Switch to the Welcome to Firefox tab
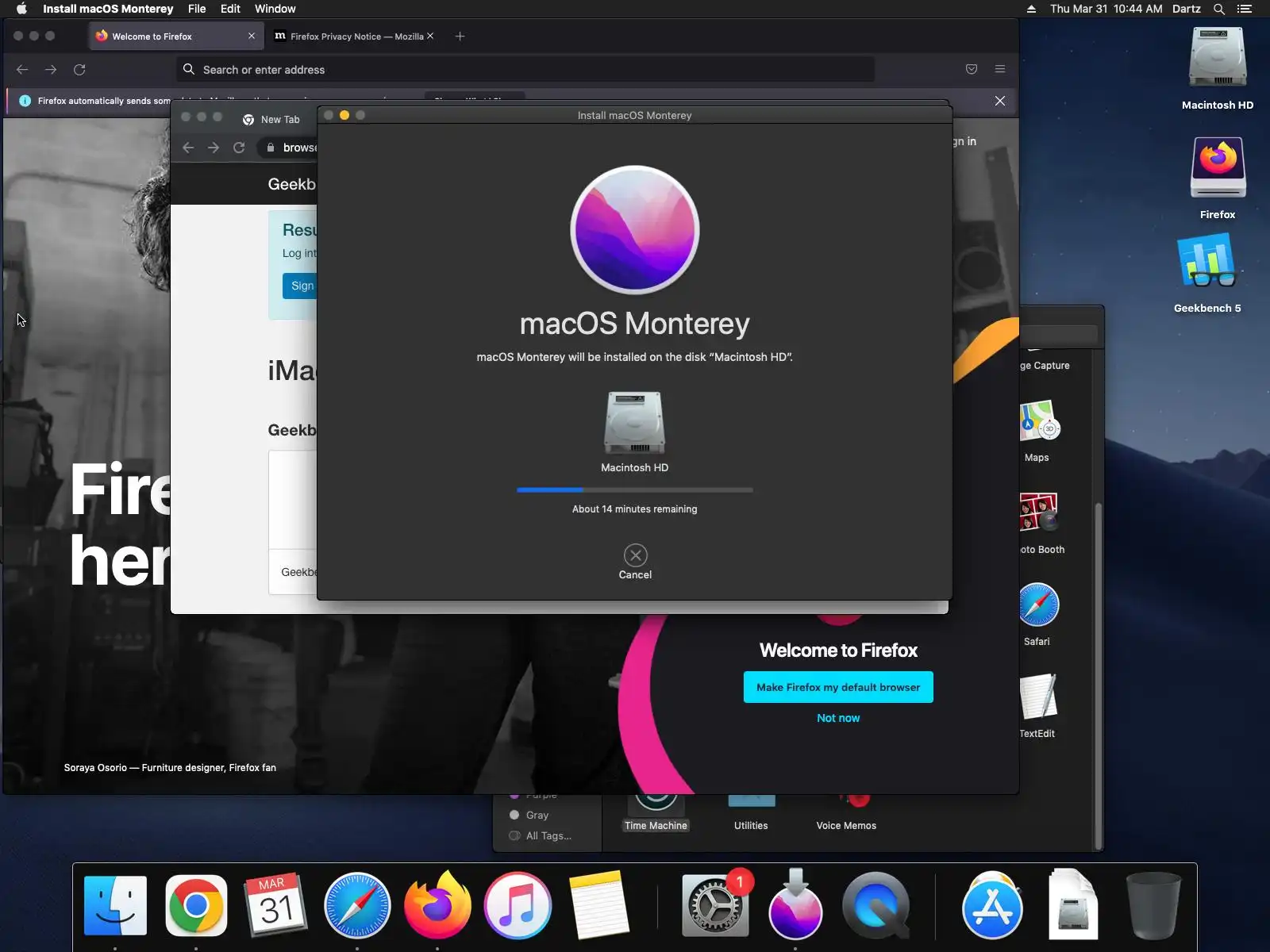Viewport: 1270px width, 952px height. click(175, 36)
